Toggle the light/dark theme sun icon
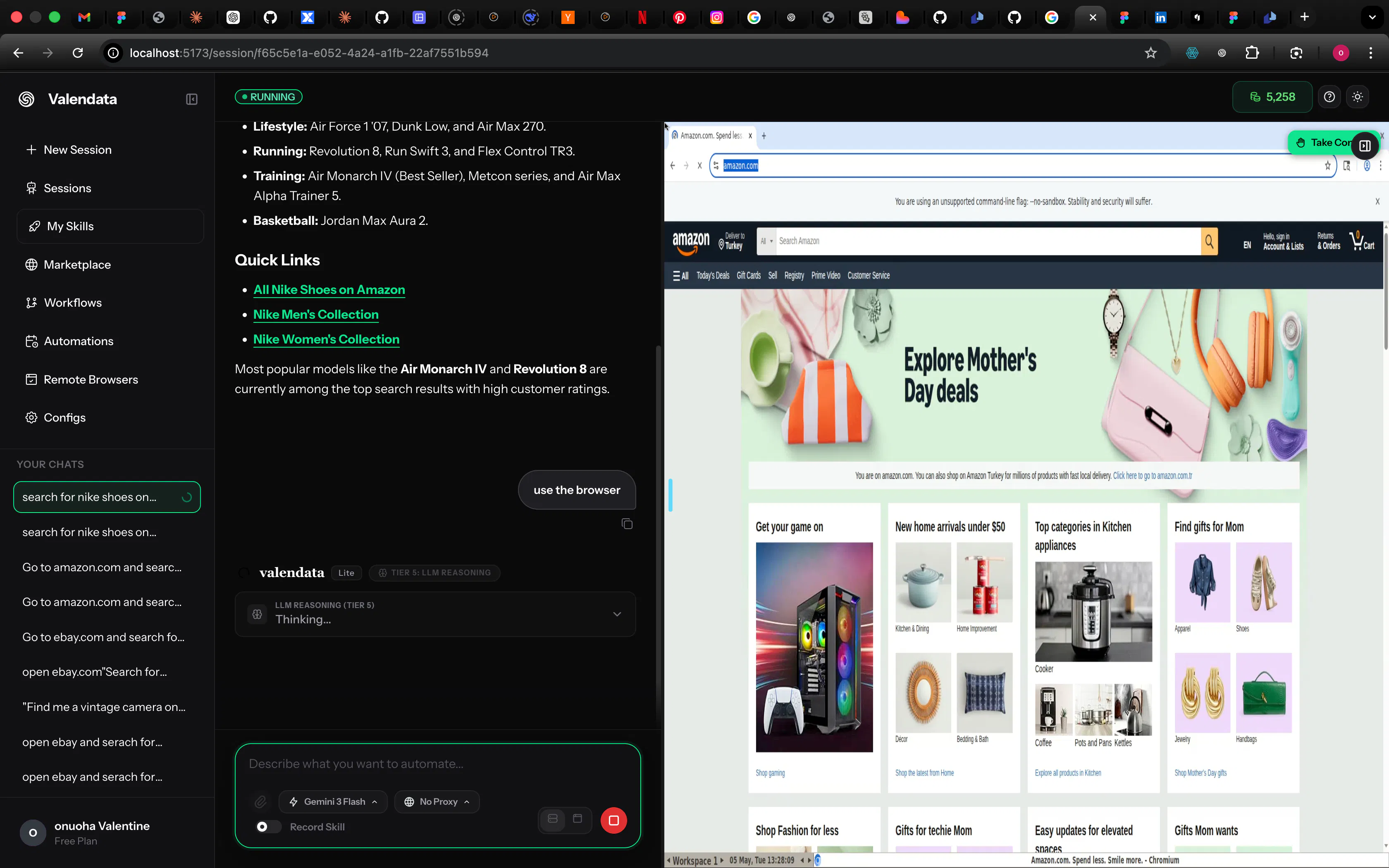 click(x=1358, y=97)
